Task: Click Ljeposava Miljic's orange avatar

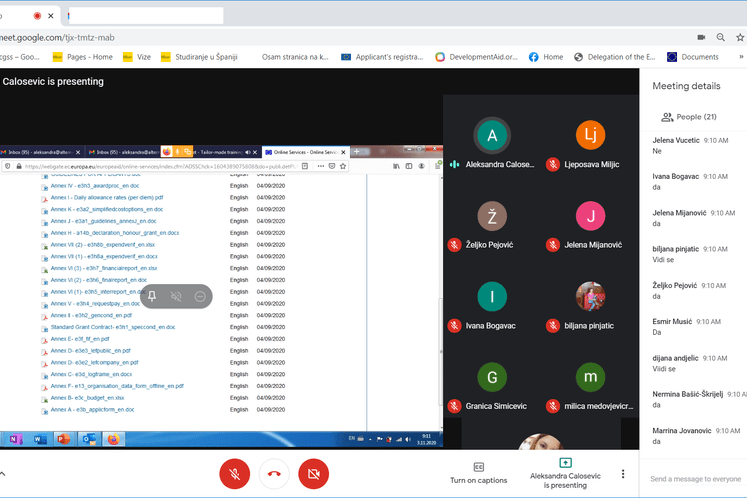Action: click(x=590, y=135)
